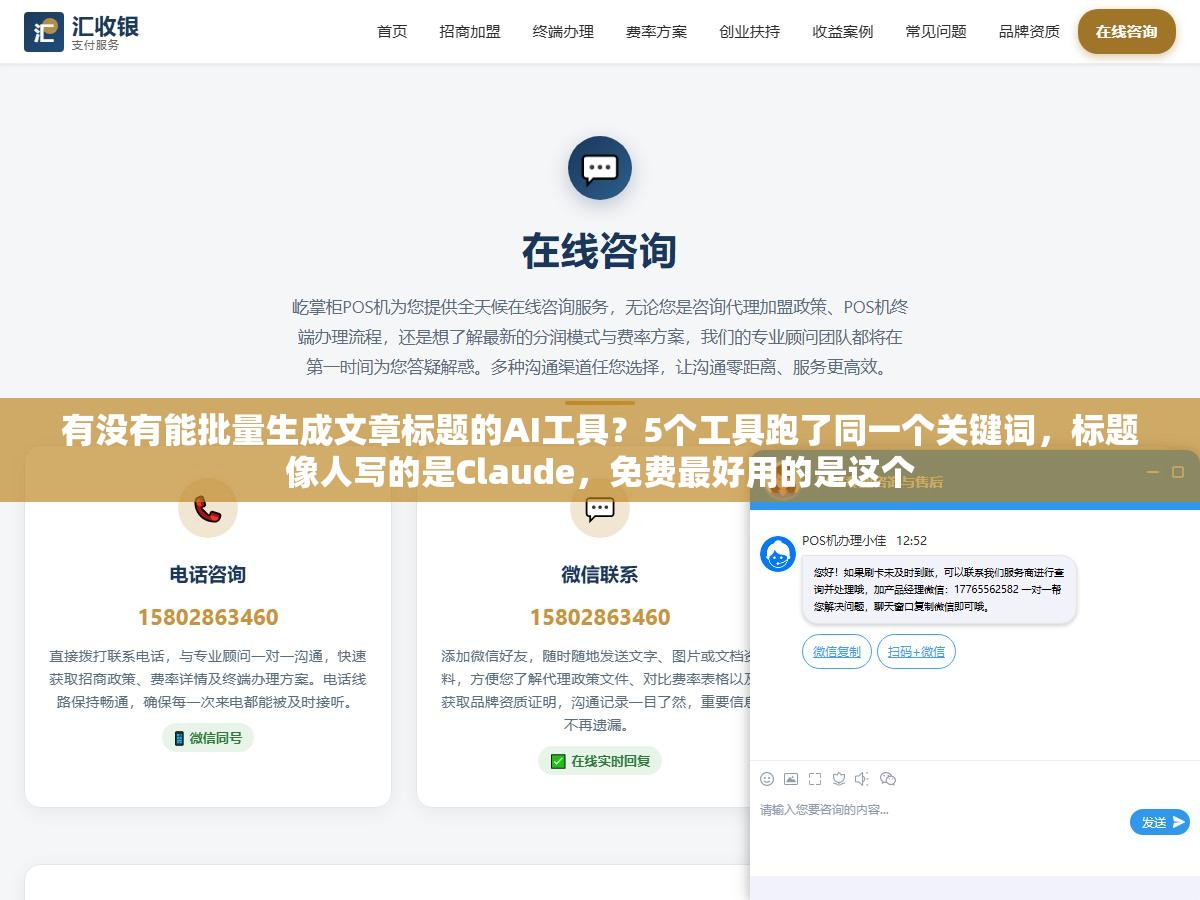Open the 招商加盟 nav item
This screenshot has height=900, width=1200.
pyautogui.click(x=470, y=31)
